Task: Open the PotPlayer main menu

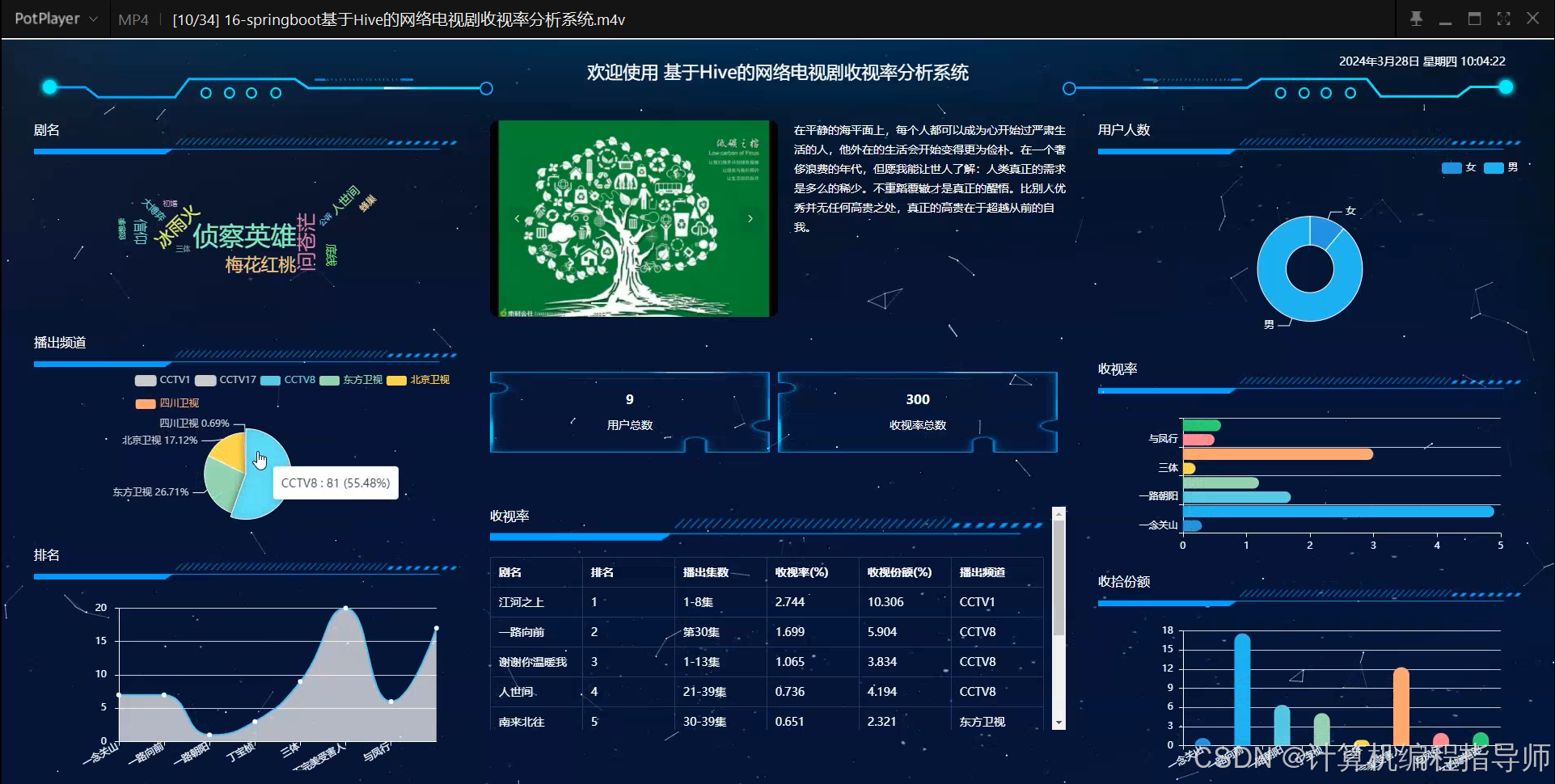Action: (x=55, y=19)
